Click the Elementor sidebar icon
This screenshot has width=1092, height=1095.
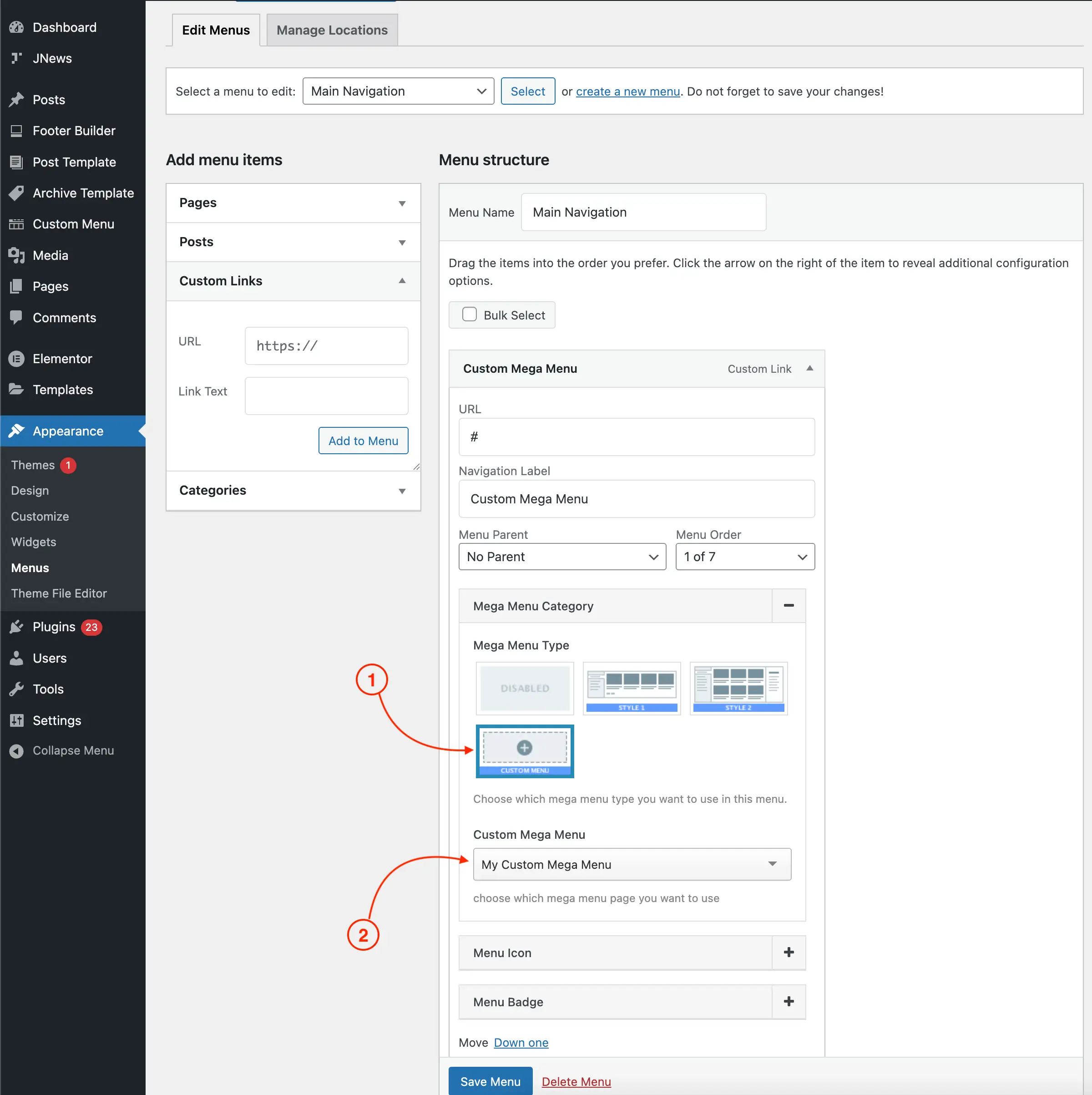click(x=16, y=359)
